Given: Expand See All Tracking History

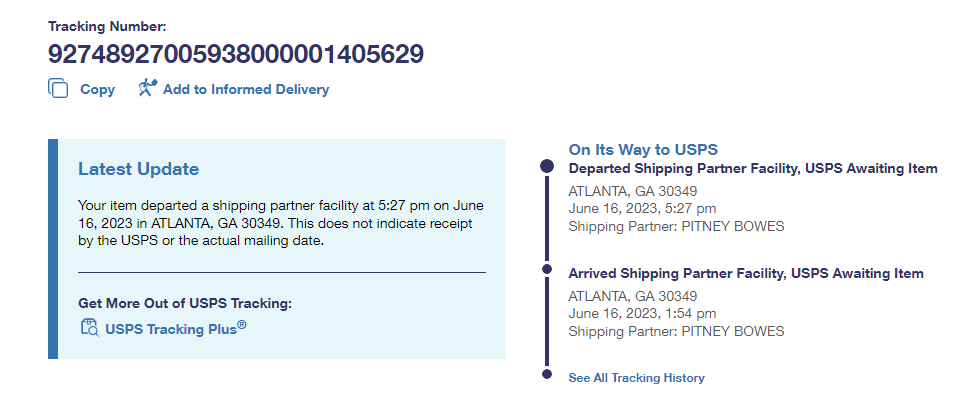Looking at the screenshot, I should click(636, 378).
